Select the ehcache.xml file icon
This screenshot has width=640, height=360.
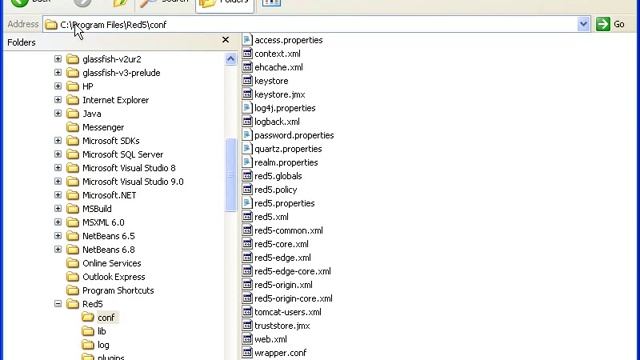(x=247, y=67)
